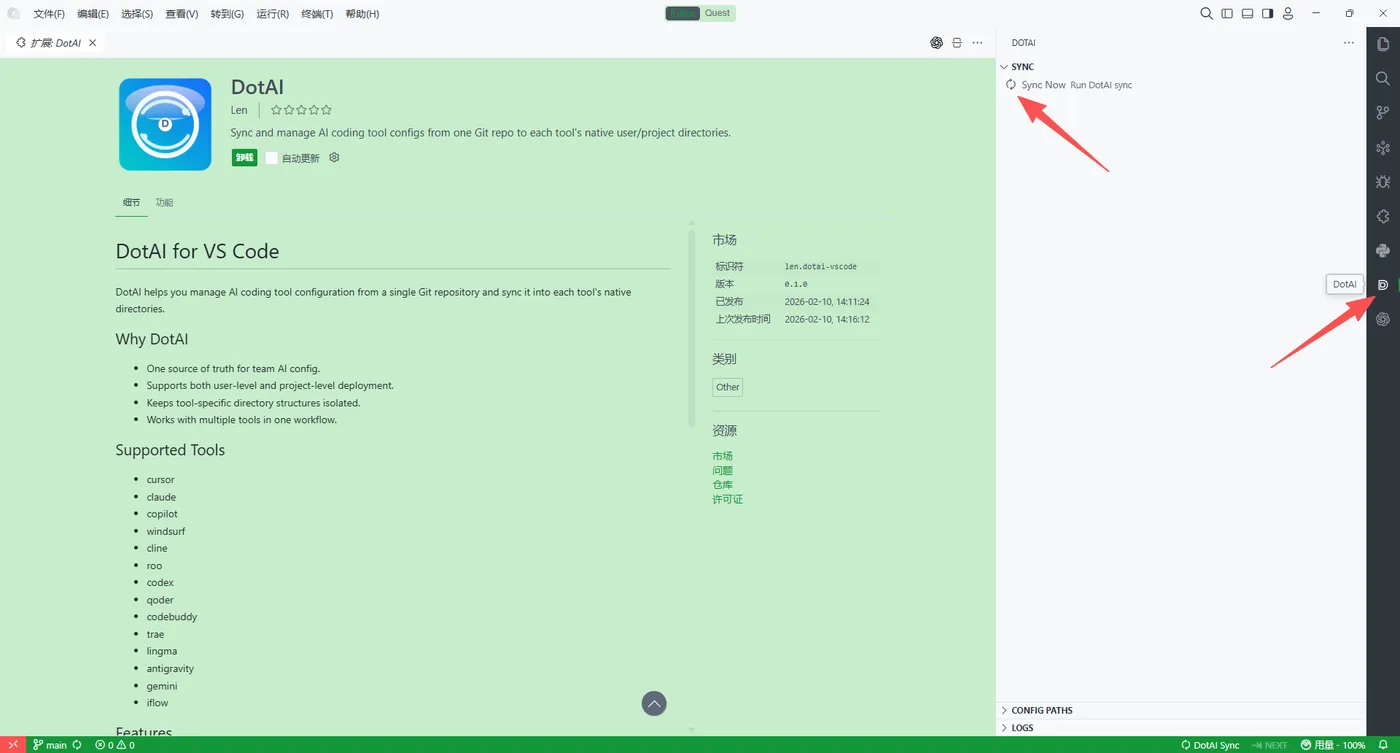Open the Run and Debug bug icon
The image size is (1400, 753).
point(1383,182)
